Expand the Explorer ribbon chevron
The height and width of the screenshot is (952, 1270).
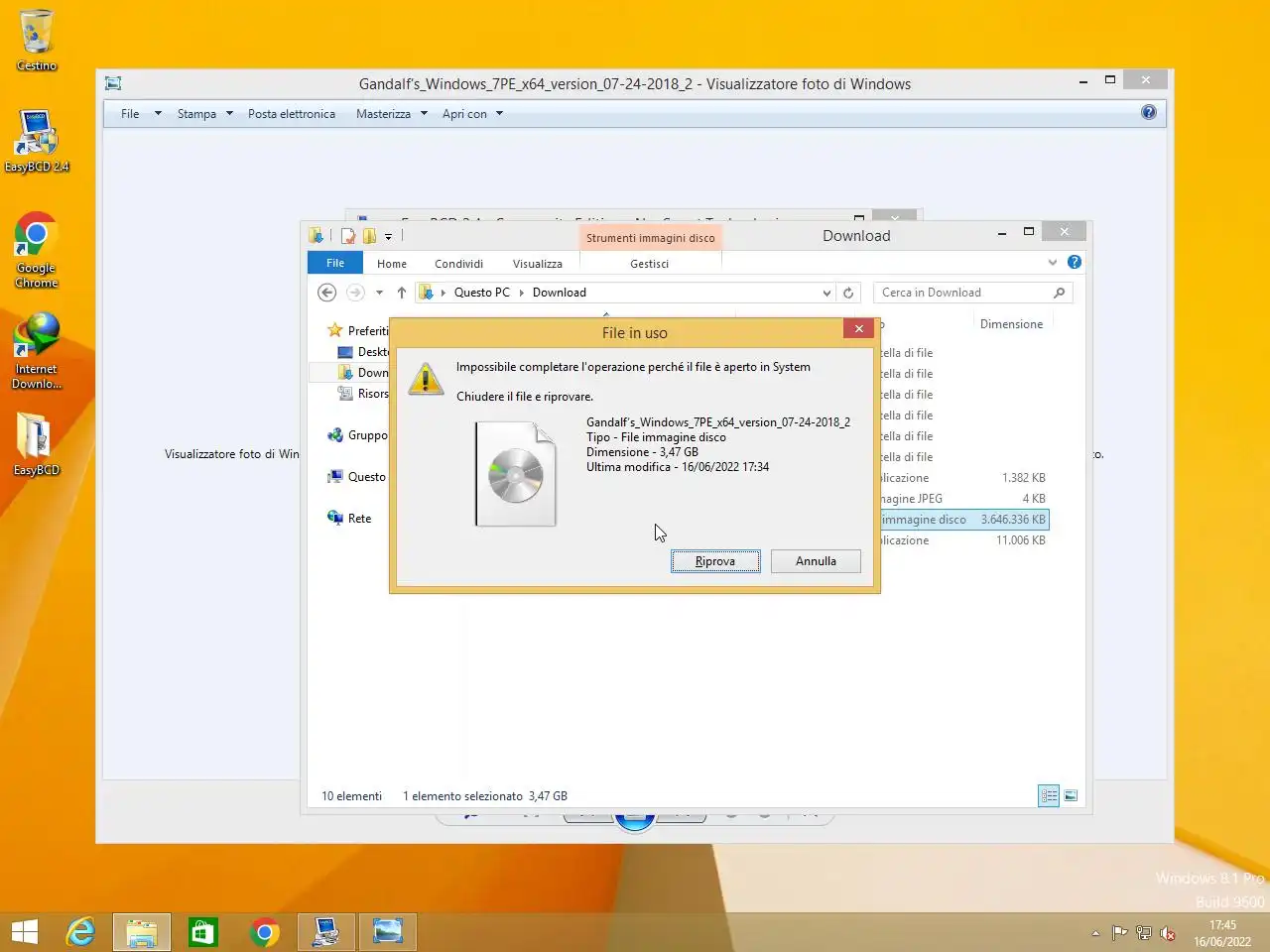pyautogui.click(x=1053, y=263)
